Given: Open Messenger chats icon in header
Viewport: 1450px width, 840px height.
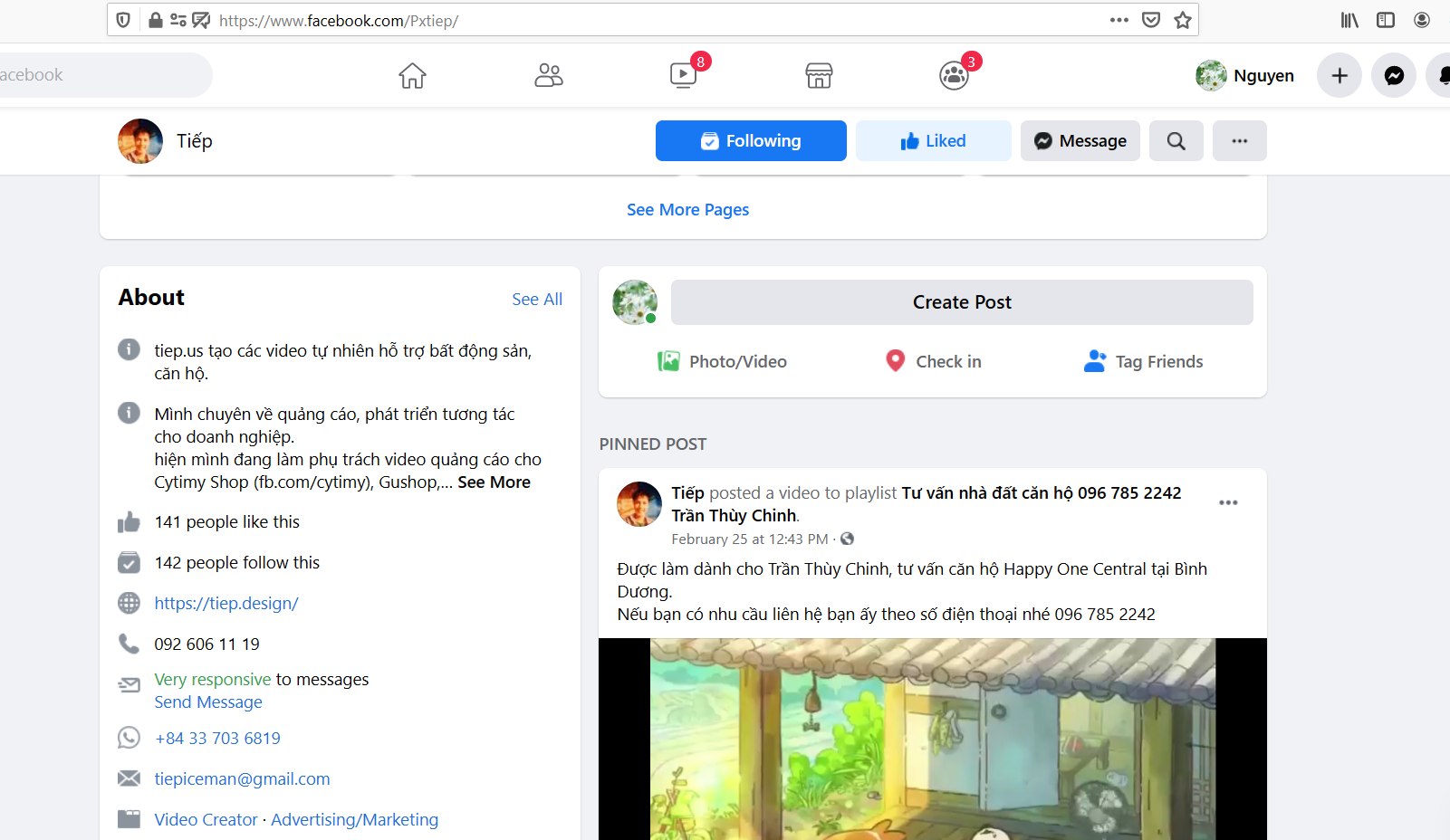Looking at the screenshot, I should (1394, 75).
